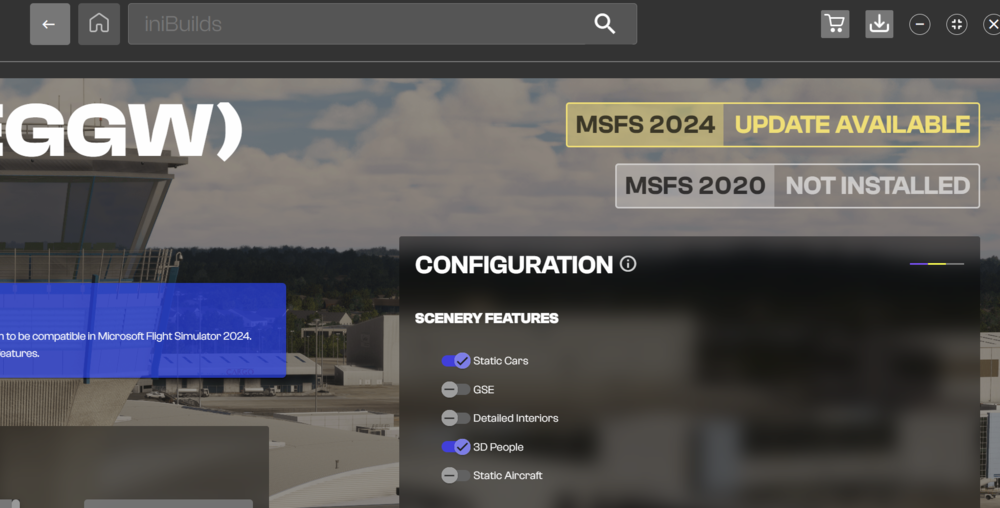The height and width of the screenshot is (508, 1000).
Task: Click the Configuration page indicator bar
Action: coord(937,263)
